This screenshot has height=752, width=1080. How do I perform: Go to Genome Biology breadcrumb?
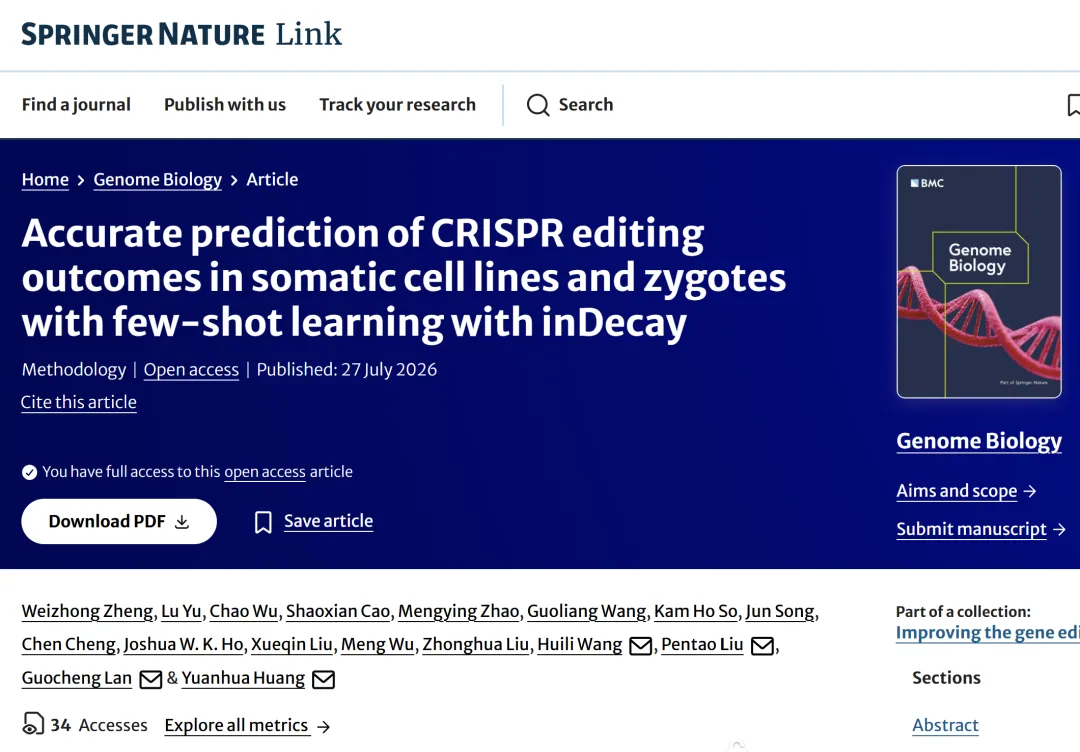(x=158, y=180)
